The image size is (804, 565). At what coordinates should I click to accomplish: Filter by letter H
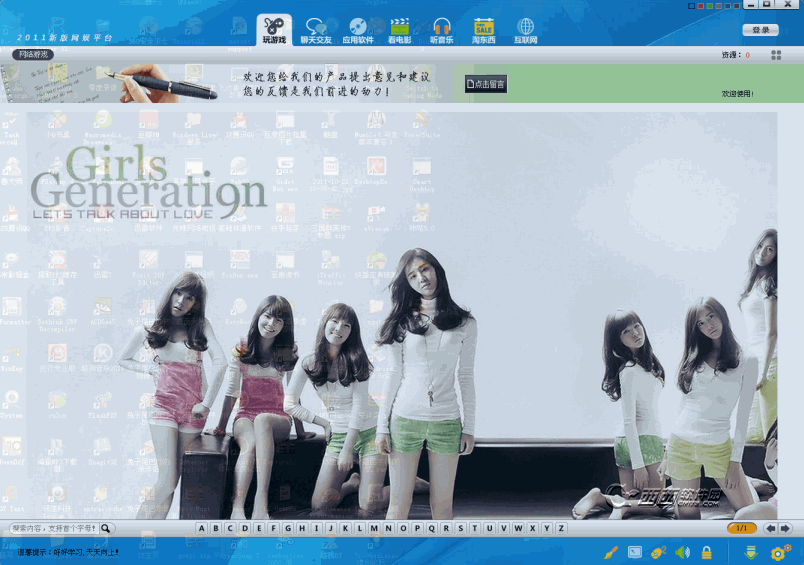pyautogui.click(x=302, y=528)
